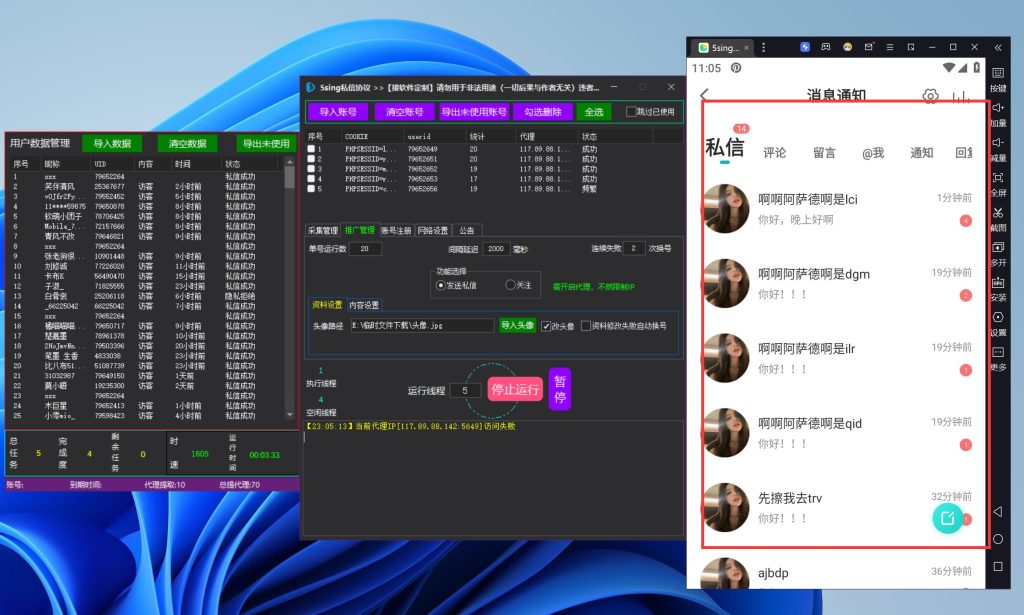Switch to the 网络设置 tab
The width and height of the screenshot is (1024, 615).
click(x=432, y=230)
